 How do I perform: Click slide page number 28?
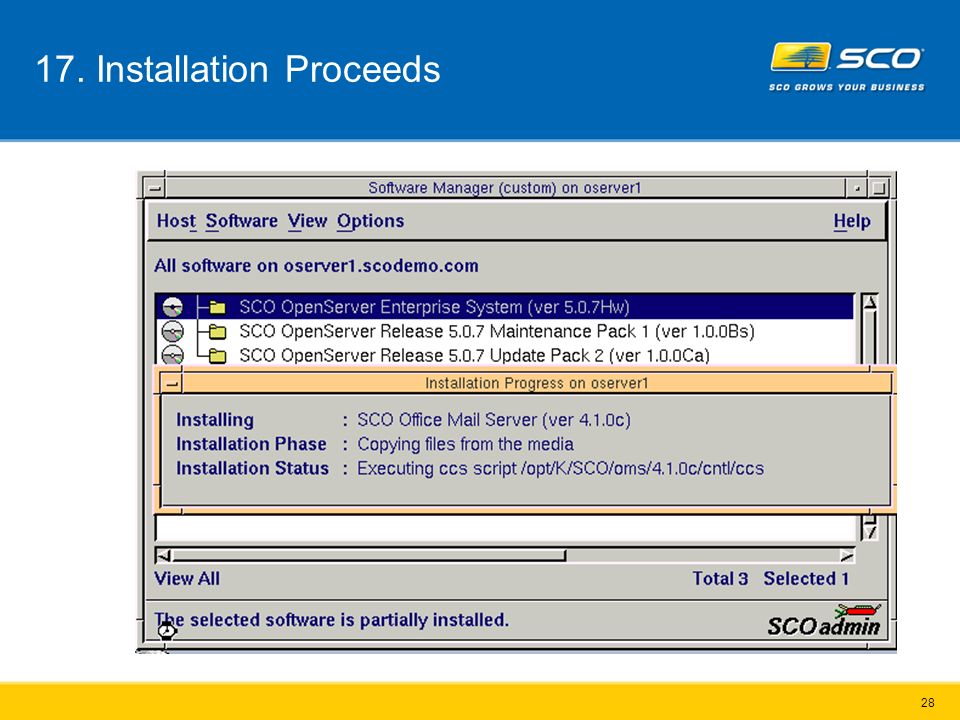point(928,702)
